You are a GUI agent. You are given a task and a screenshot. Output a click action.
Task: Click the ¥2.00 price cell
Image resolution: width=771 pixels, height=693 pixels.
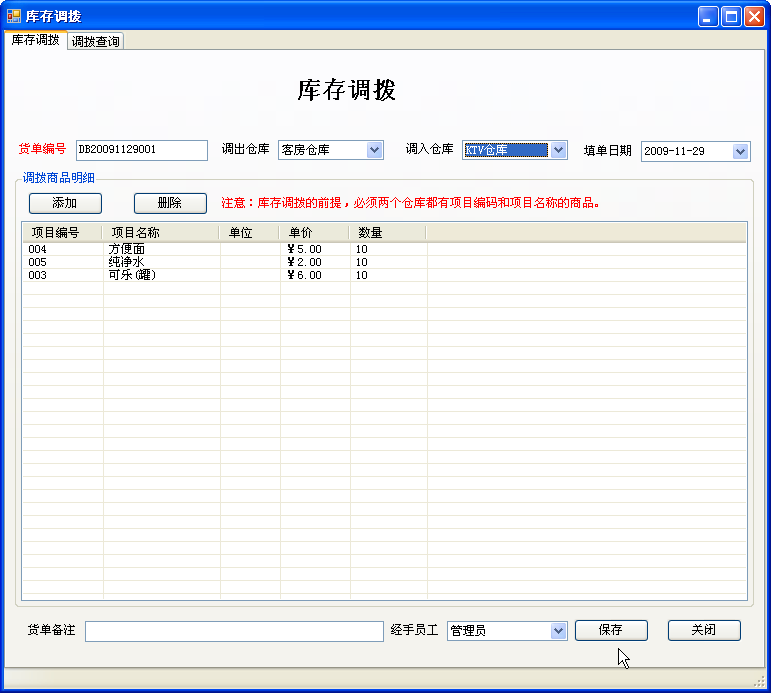(304, 262)
